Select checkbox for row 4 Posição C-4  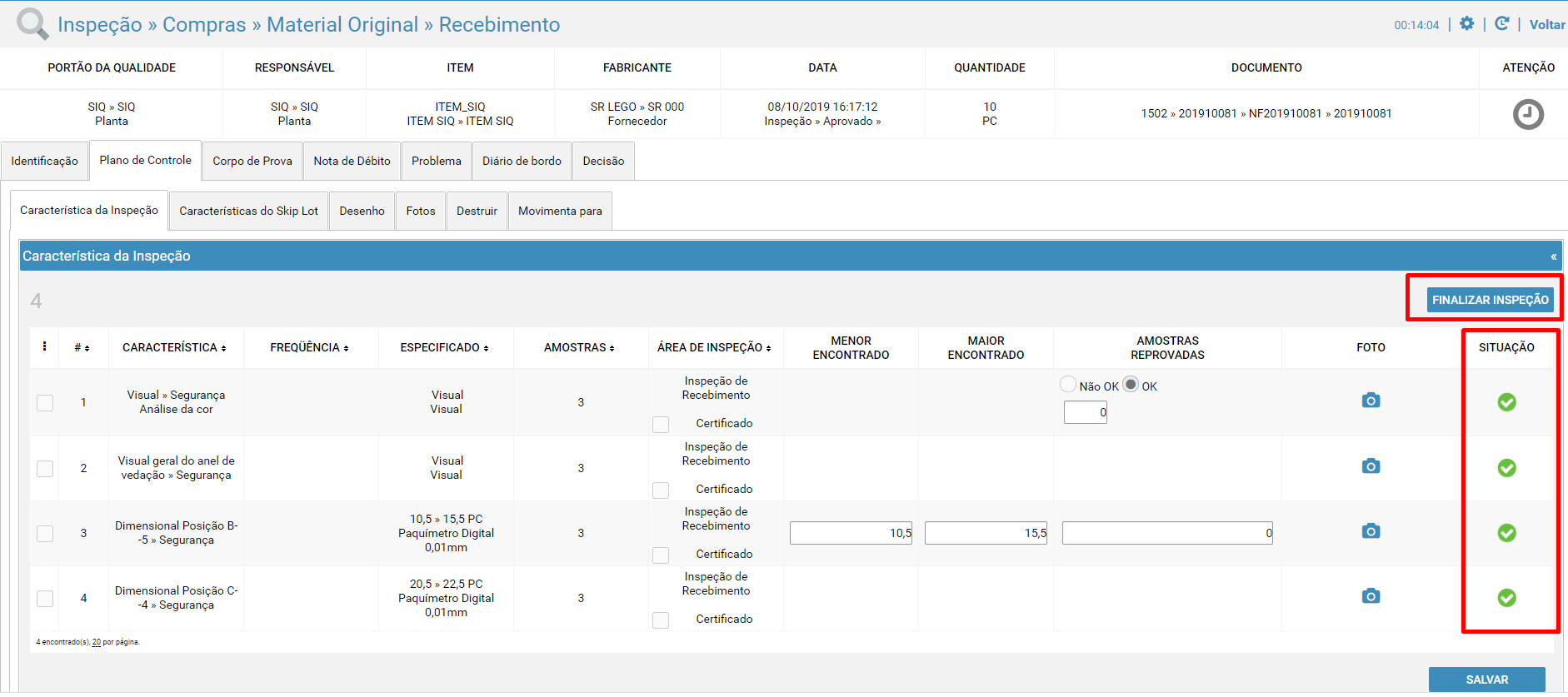pyautogui.click(x=45, y=599)
